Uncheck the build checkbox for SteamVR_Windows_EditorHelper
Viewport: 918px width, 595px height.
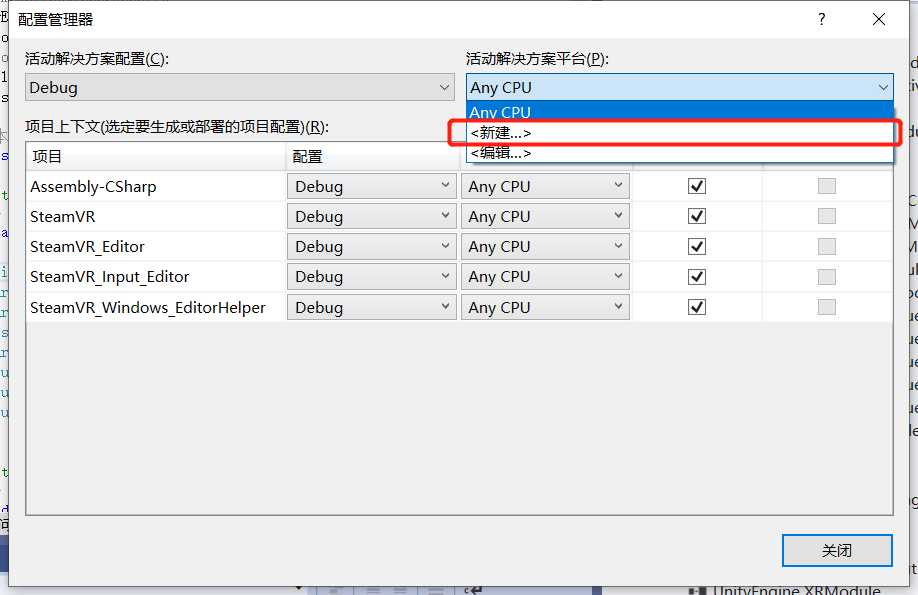point(697,307)
